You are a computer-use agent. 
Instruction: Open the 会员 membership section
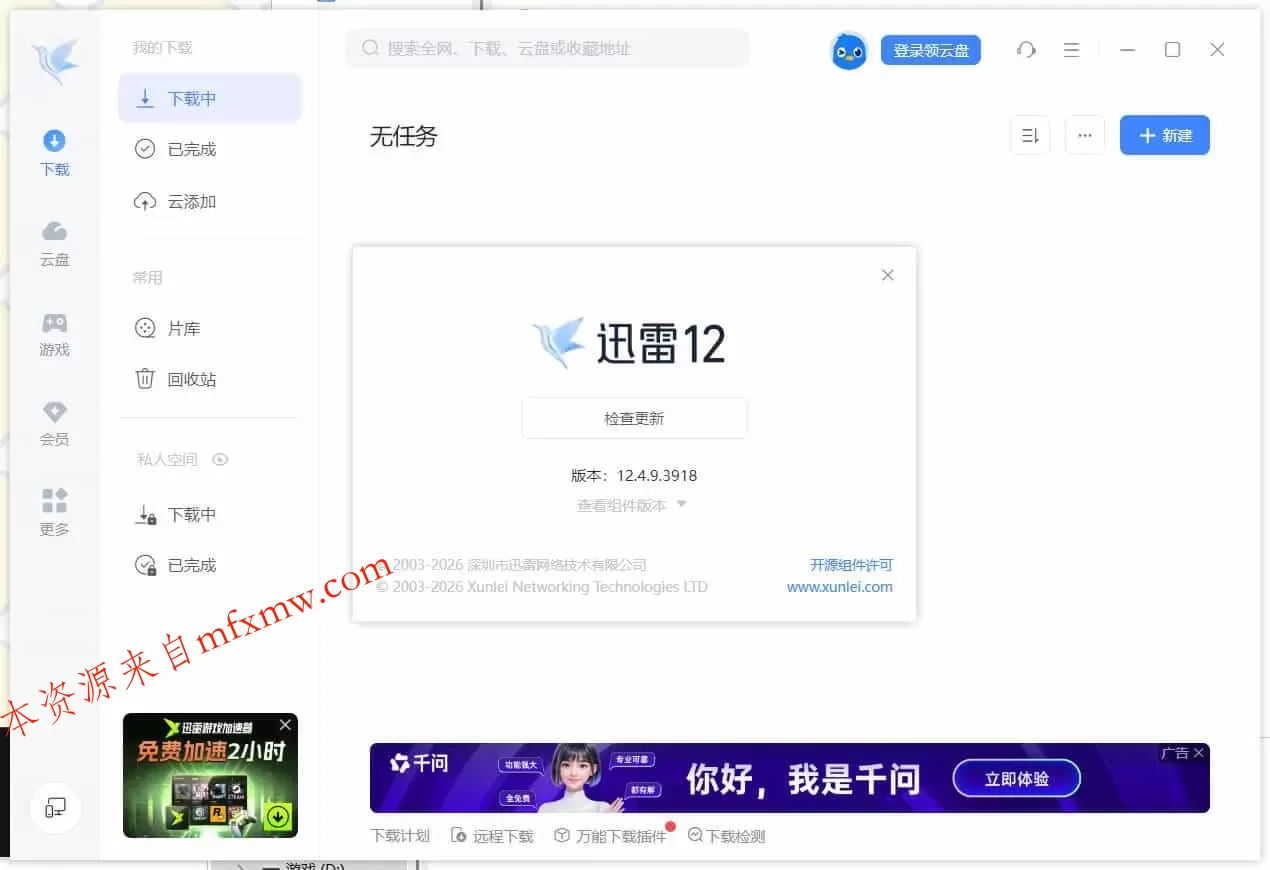coord(54,423)
